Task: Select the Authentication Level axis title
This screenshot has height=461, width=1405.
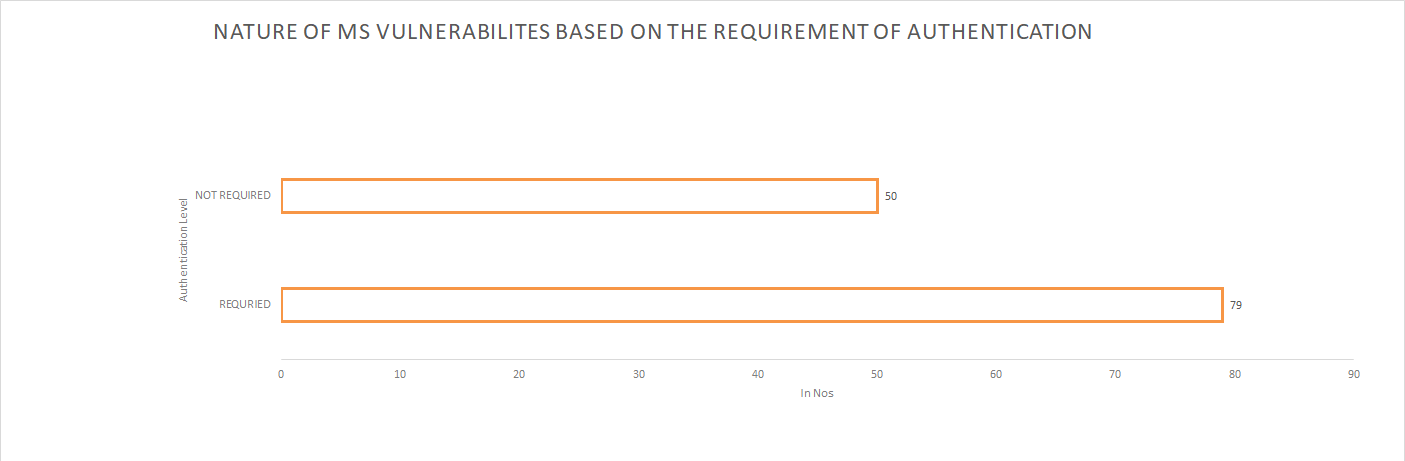Action: 183,250
